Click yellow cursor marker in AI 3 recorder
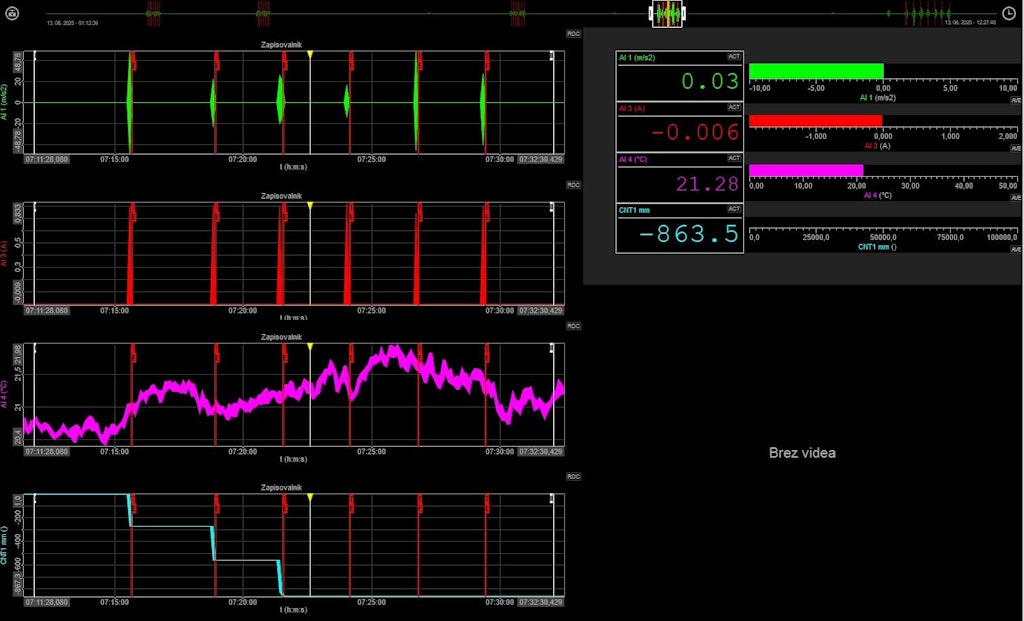 [x=310, y=206]
